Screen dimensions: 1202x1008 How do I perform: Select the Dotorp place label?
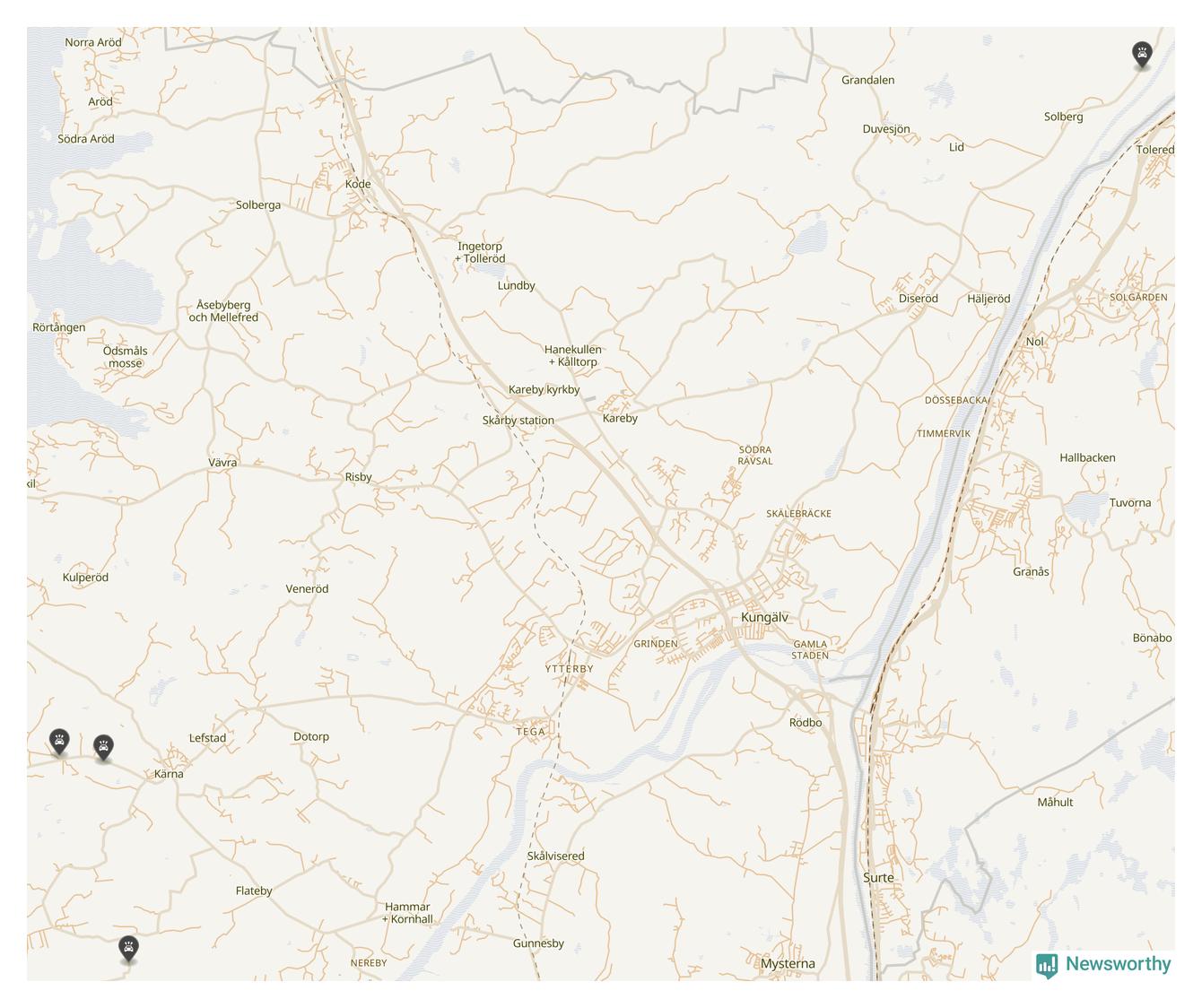click(311, 736)
